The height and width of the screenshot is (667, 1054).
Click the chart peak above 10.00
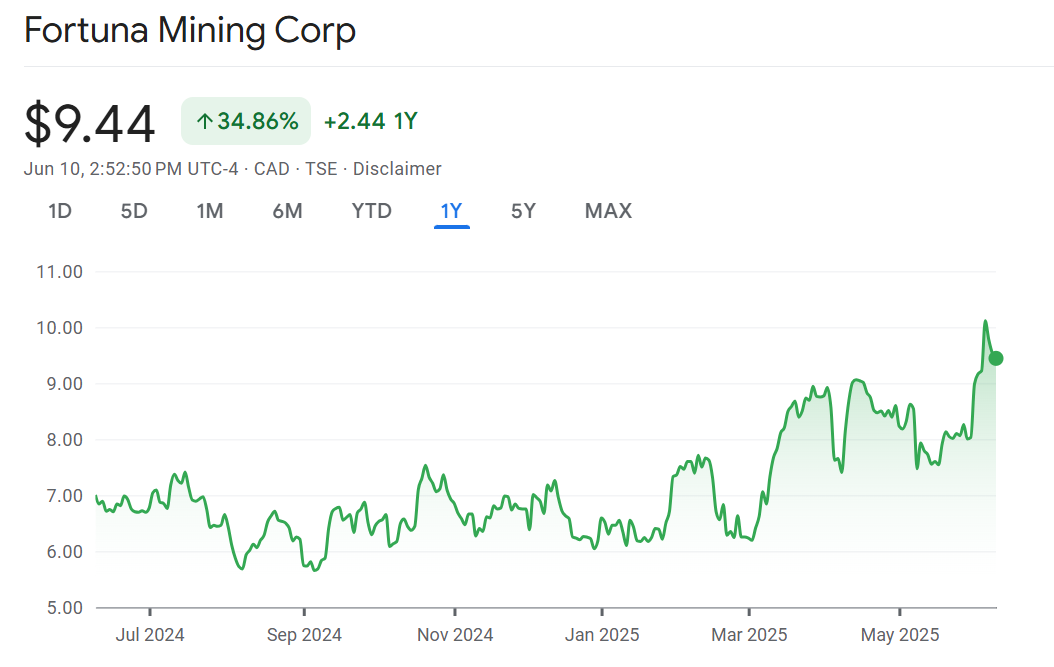[x=985, y=321]
